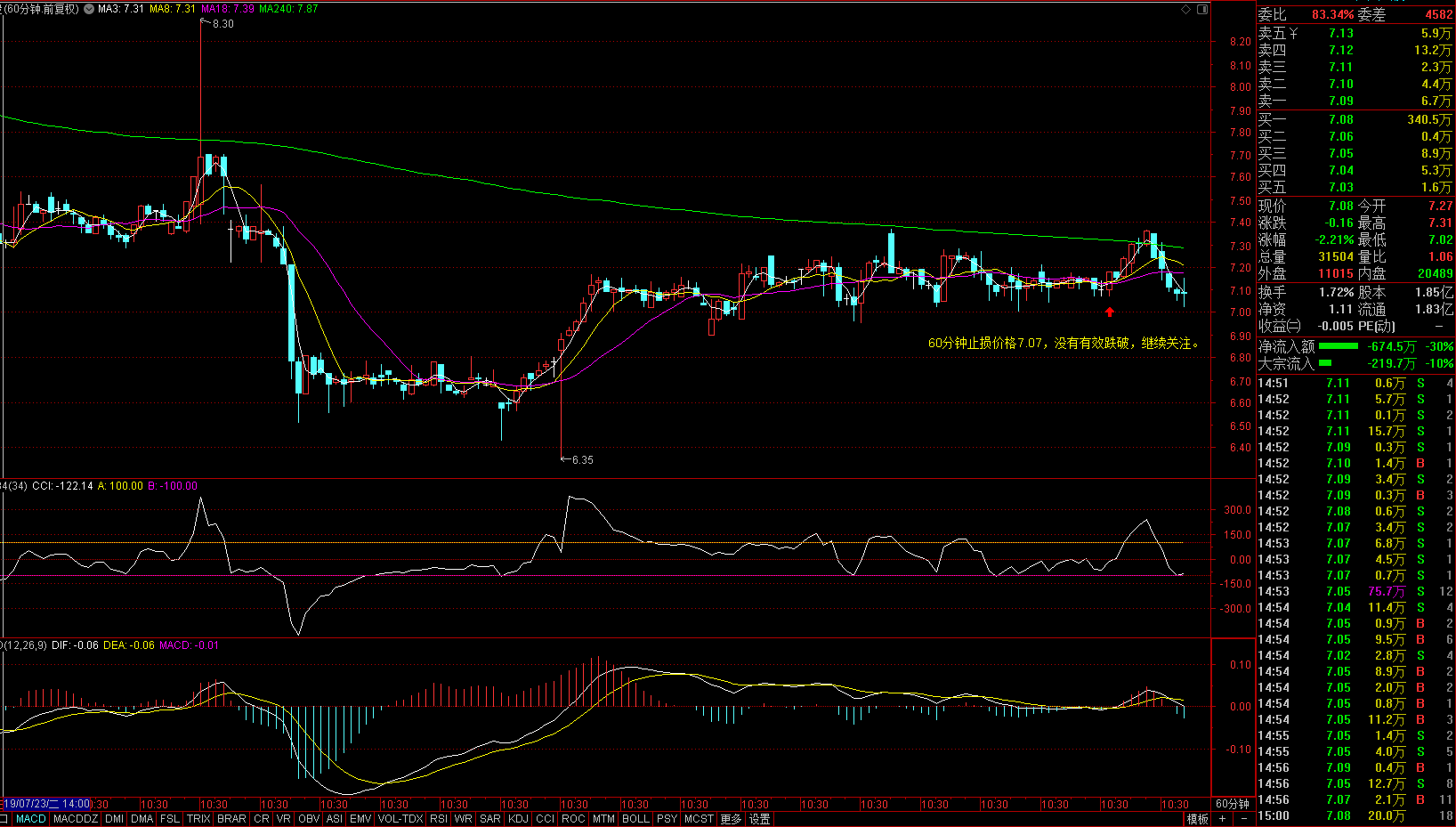This screenshot has height=827, width=1456.
Task: Select the BOLL indicator tab
Action: [x=636, y=819]
